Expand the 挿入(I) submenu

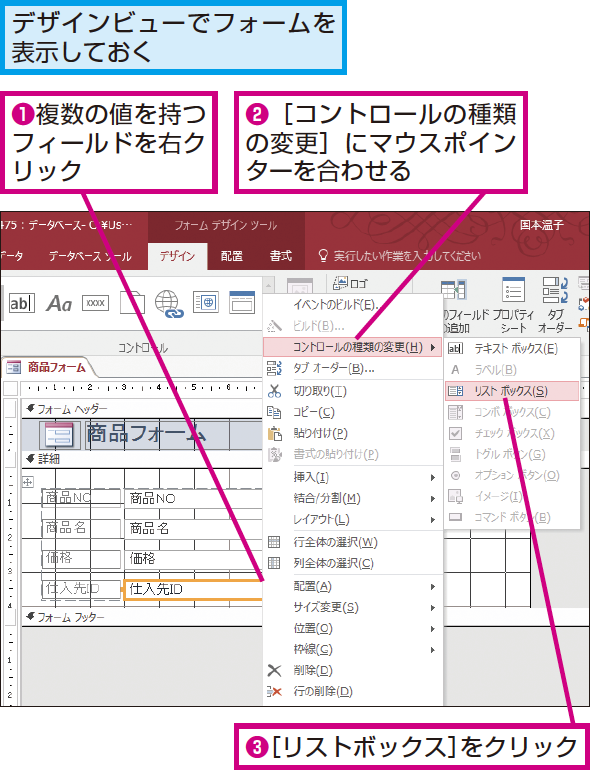(353, 477)
